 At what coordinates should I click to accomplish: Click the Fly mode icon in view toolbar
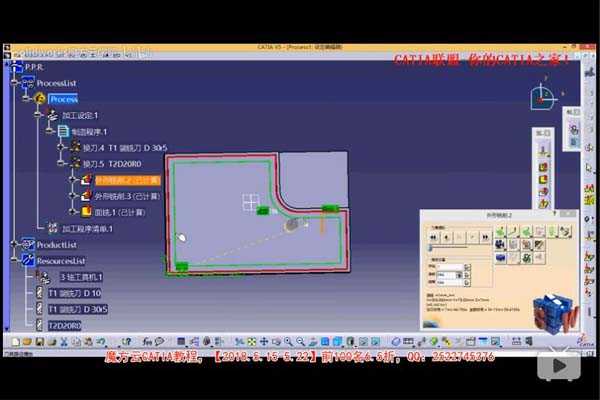point(239,341)
